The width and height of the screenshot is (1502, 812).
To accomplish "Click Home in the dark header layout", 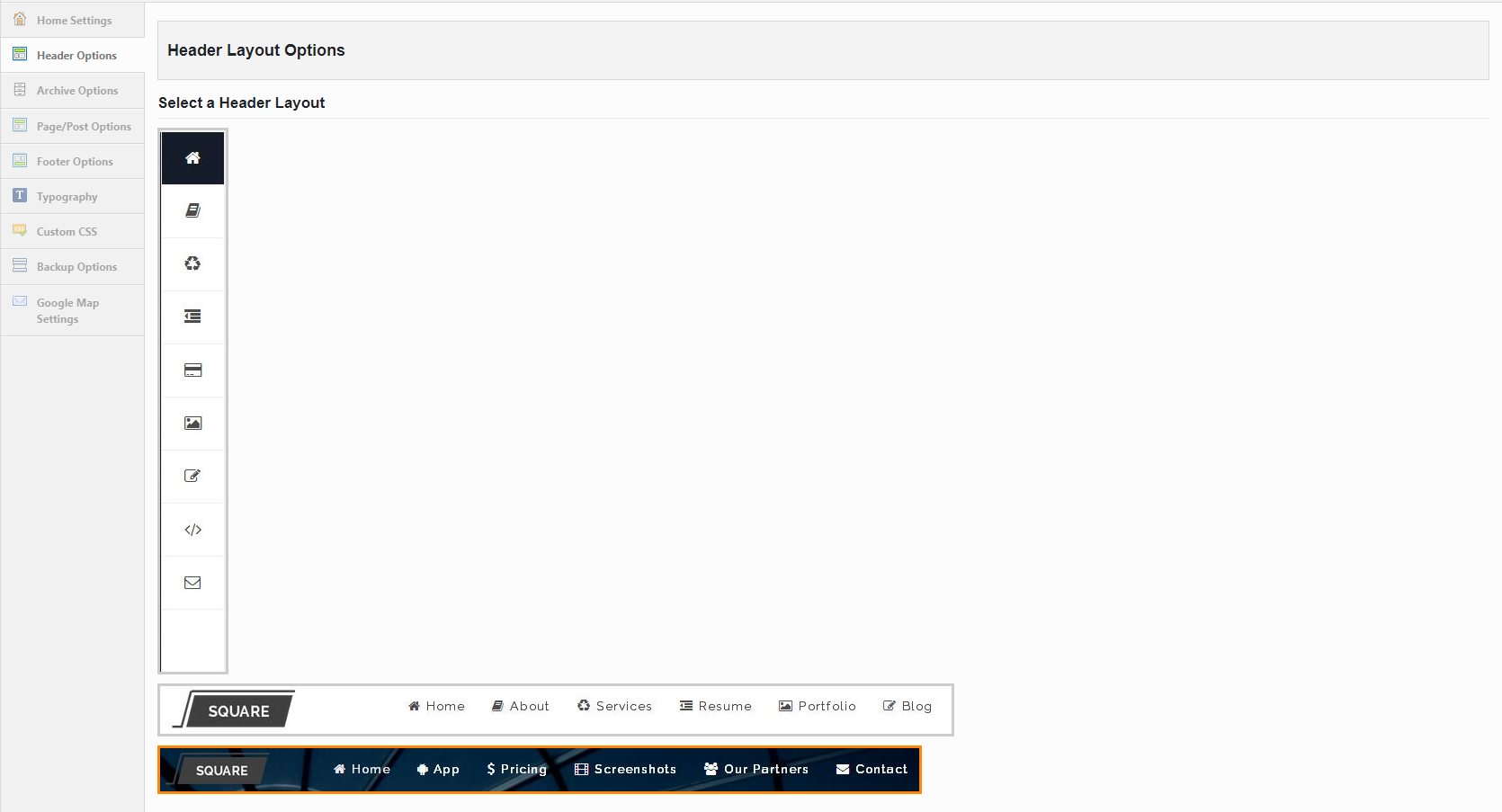I will click(x=362, y=769).
